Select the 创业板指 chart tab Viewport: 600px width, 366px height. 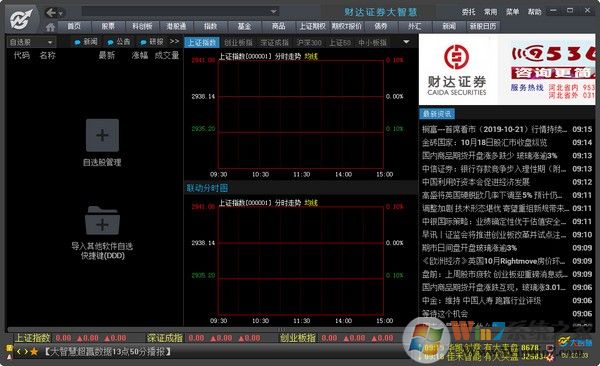point(238,42)
